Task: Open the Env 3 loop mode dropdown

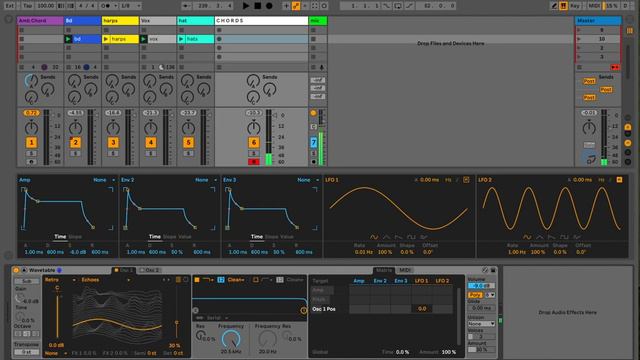Action: point(308,180)
